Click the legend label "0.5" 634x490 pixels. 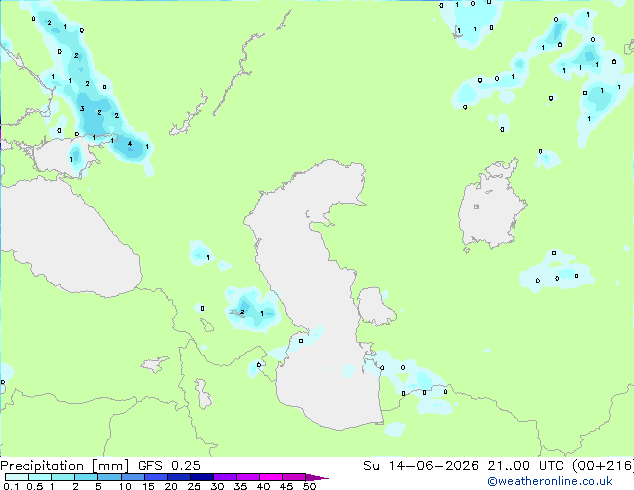(x=35, y=486)
